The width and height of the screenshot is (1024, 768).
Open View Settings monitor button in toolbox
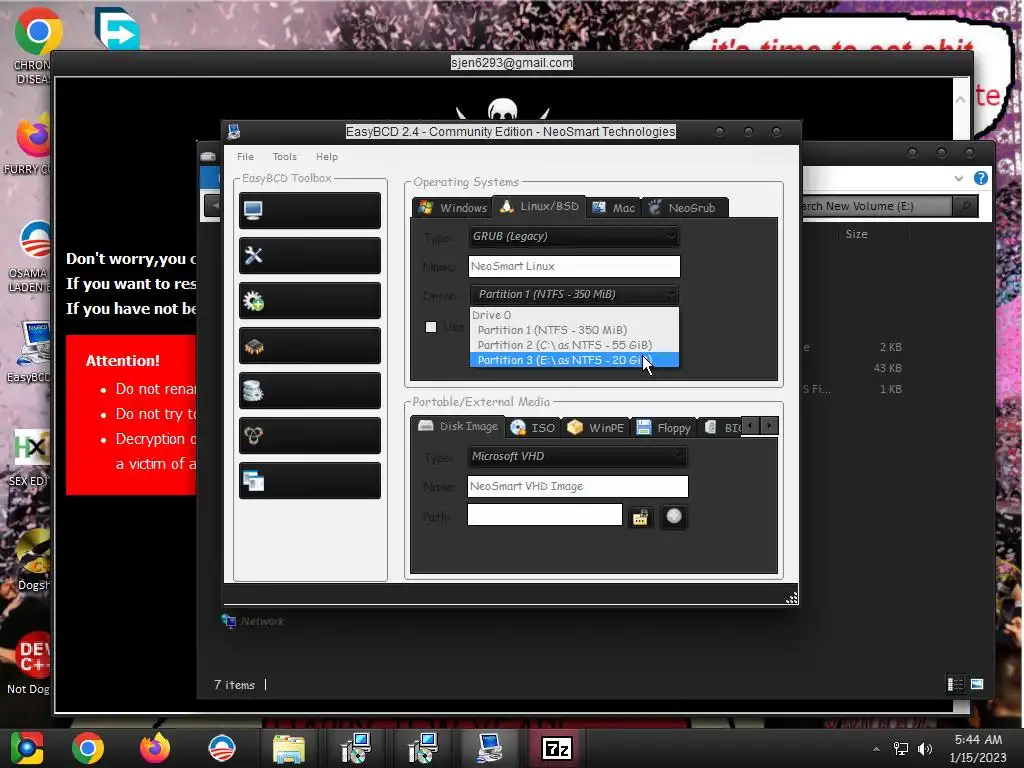click(310, 210)
